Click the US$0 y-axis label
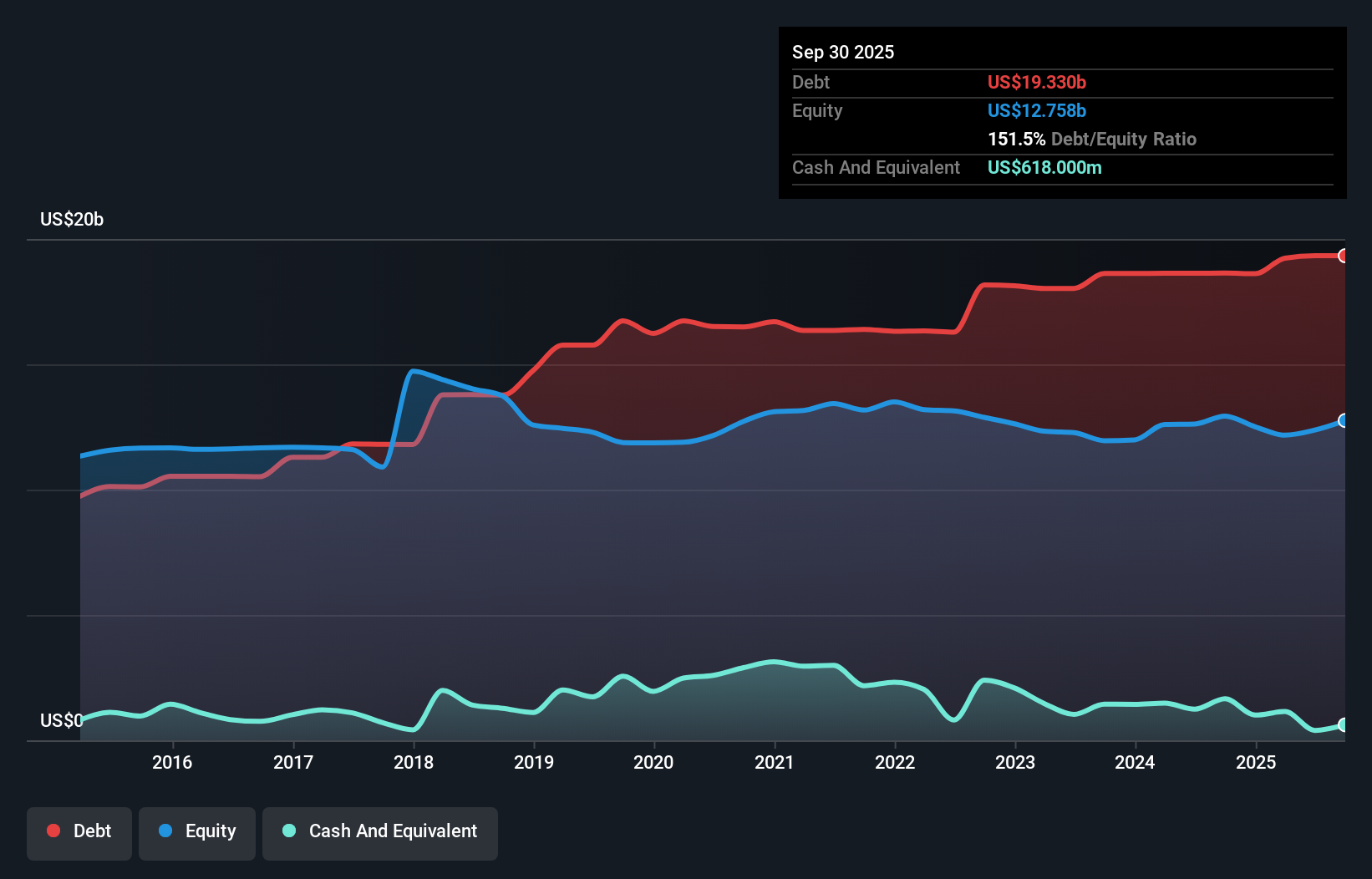The width and height of the screenshot is (1372, 879). tap(62, 720)
